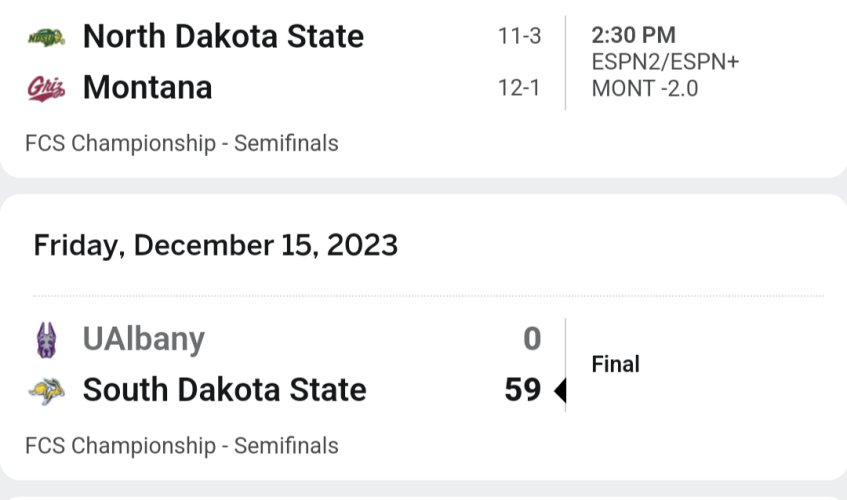
Task: Open Montana team page
Action: pyautogui.click(x=147, y=87)
